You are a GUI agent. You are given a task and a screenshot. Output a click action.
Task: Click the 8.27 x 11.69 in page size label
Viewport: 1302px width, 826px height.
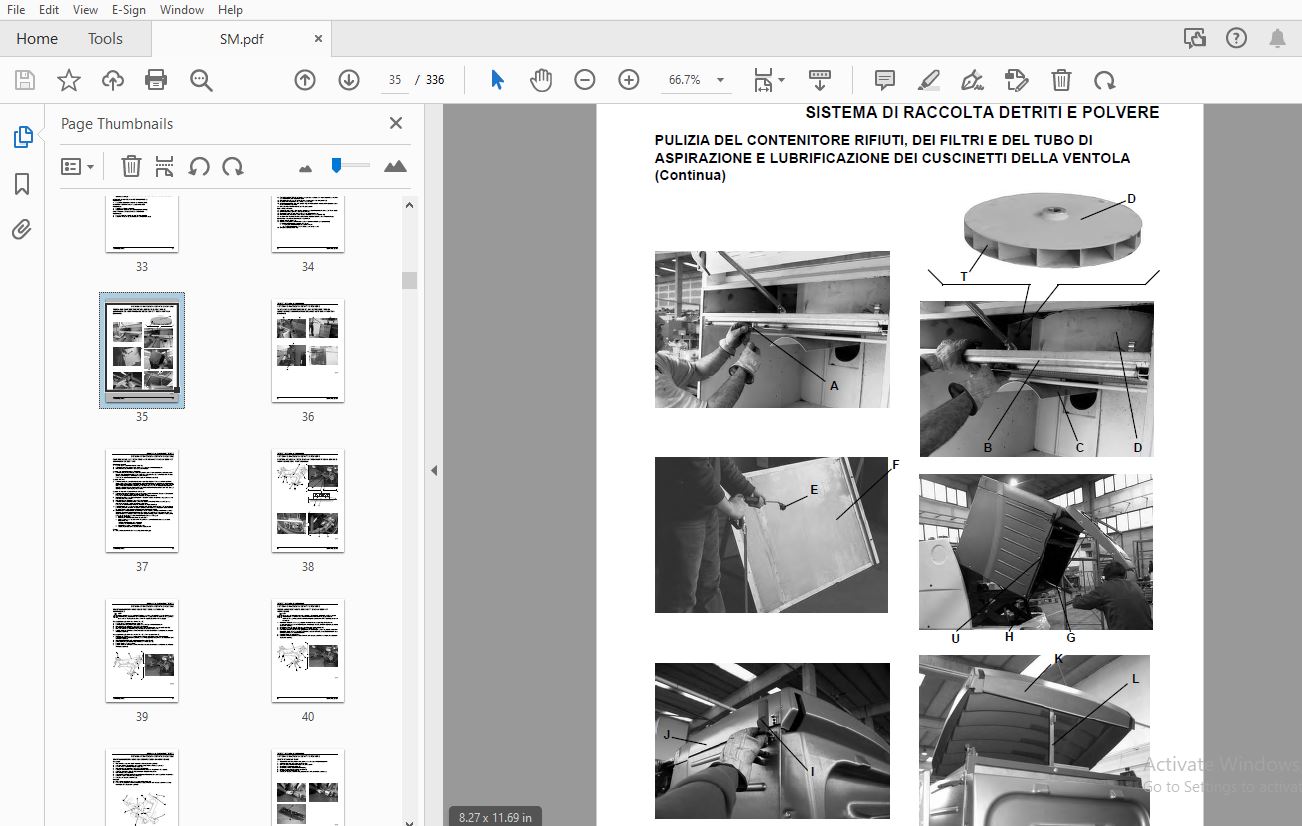coord(495,817)
